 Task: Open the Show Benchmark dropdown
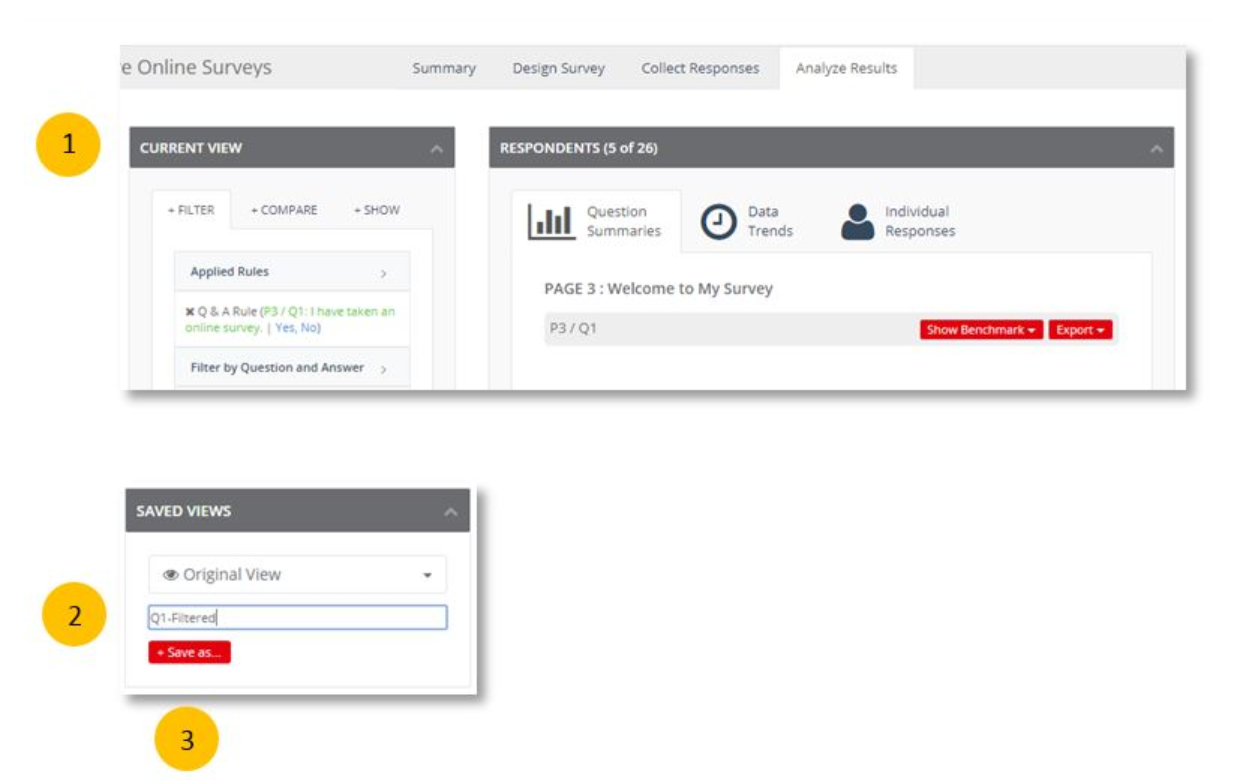pos(980,330)
